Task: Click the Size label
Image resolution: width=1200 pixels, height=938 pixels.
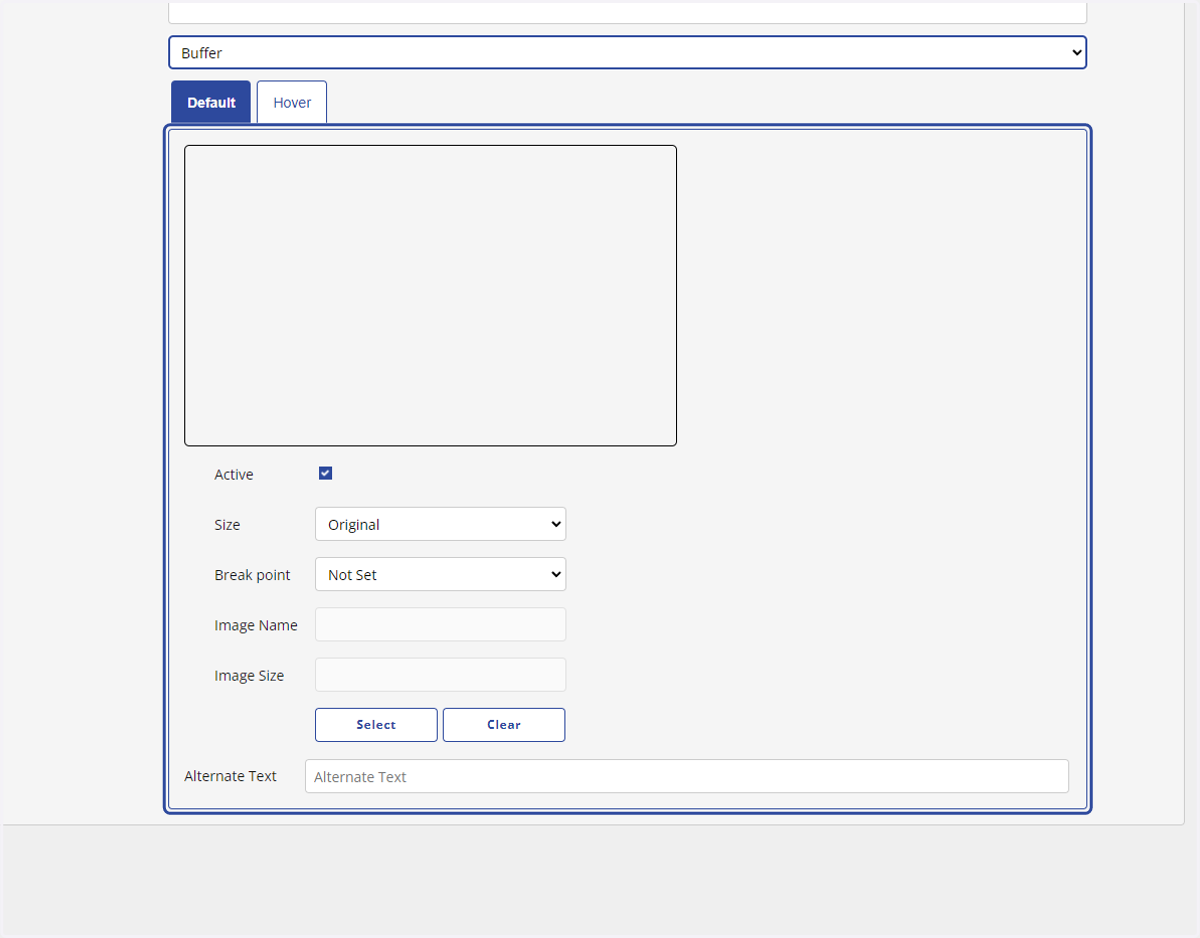Action: [227, 525]
